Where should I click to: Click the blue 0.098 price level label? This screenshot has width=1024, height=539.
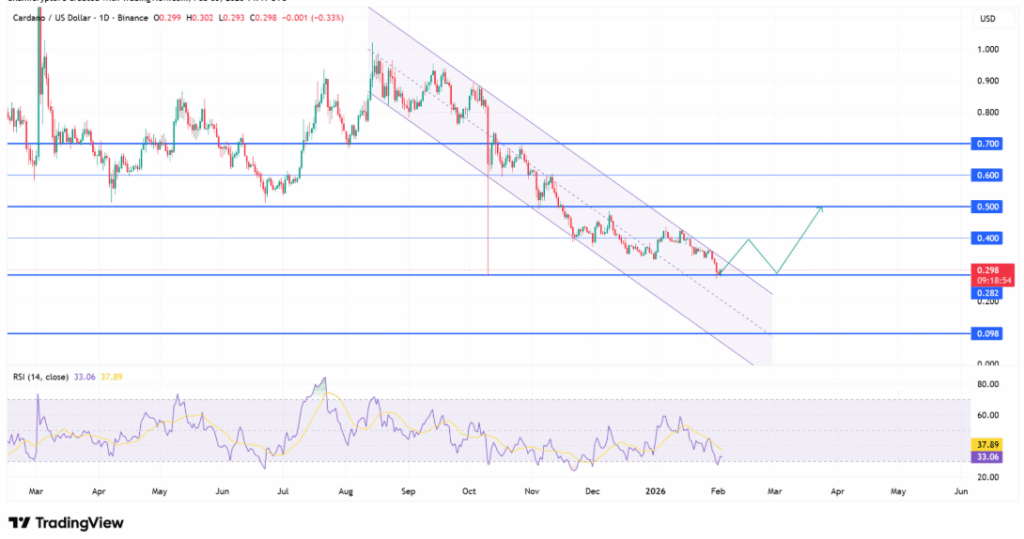click(988, 333)
